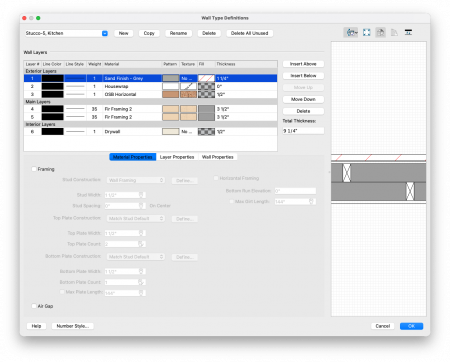Click pattern swatch of Sand Finish - Grey
This screenshot has width=450, height=362.
point(171,78)
